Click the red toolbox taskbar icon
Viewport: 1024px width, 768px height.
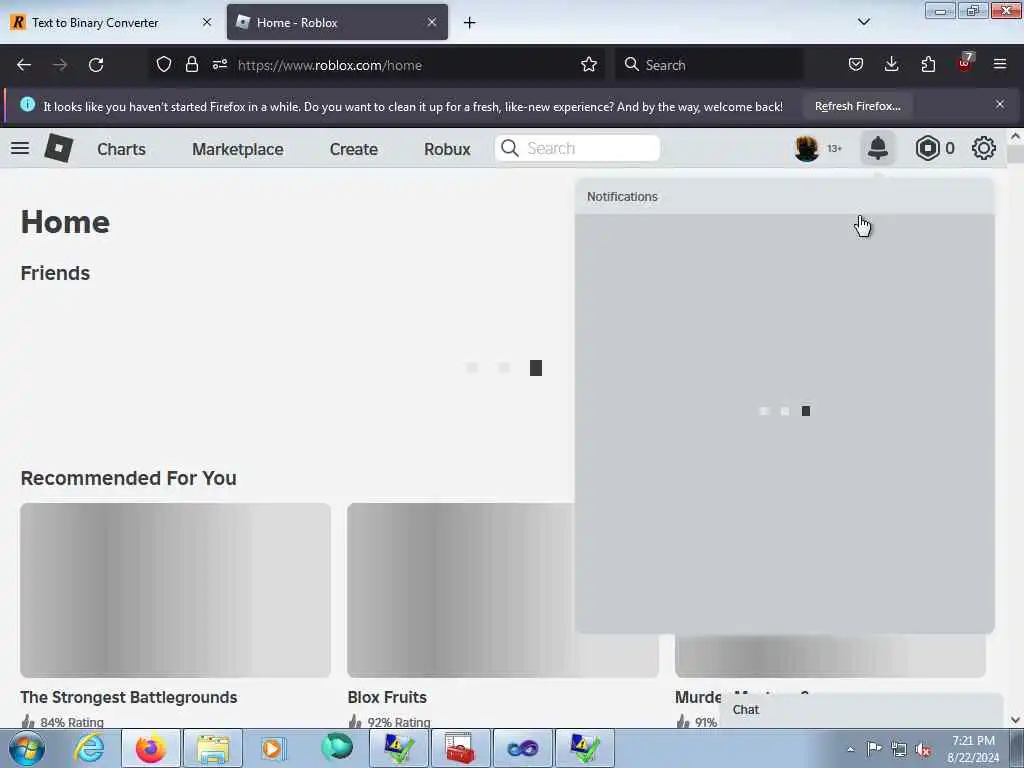(x=460, y=748)
